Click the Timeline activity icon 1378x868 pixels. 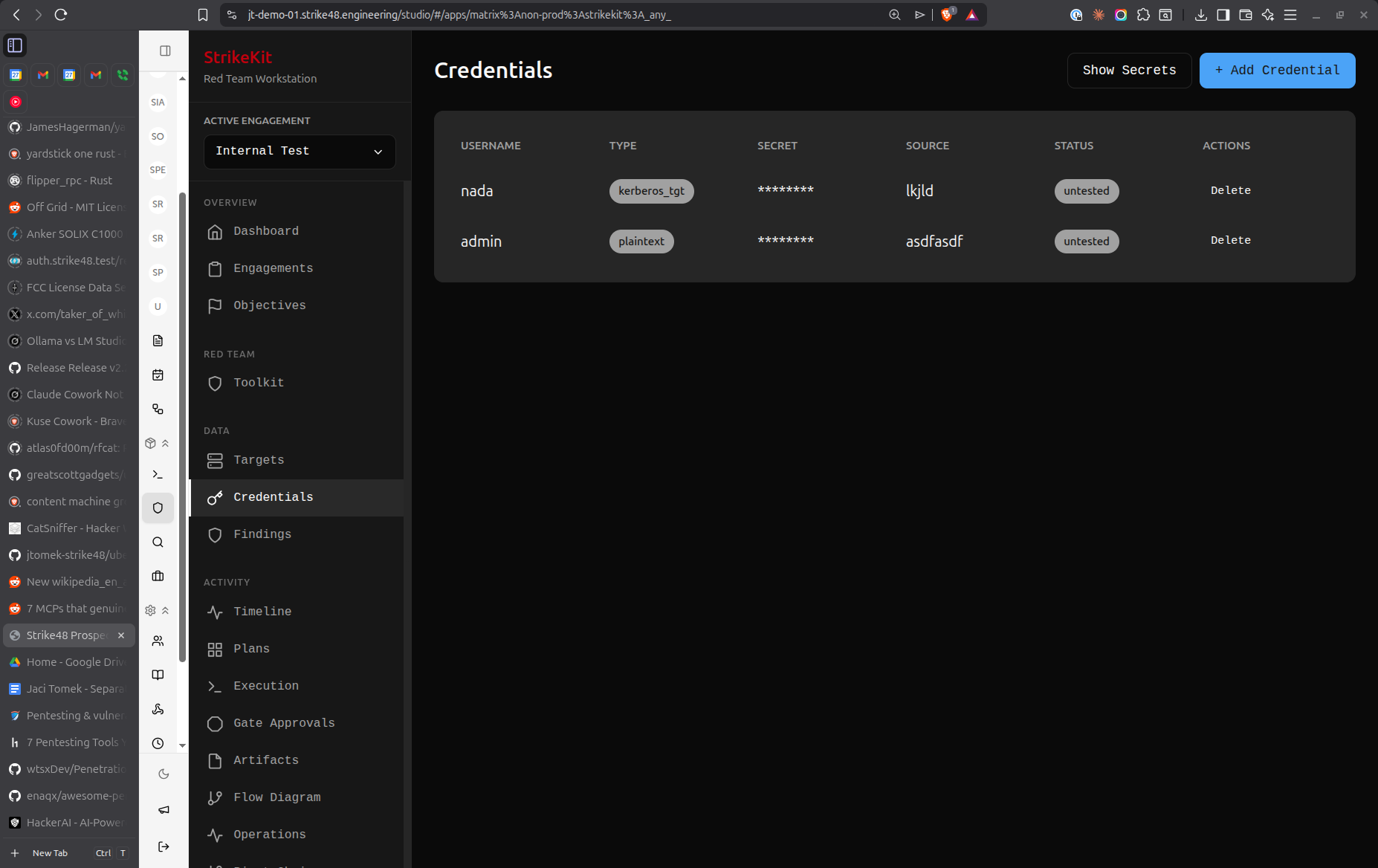[215, 612]
